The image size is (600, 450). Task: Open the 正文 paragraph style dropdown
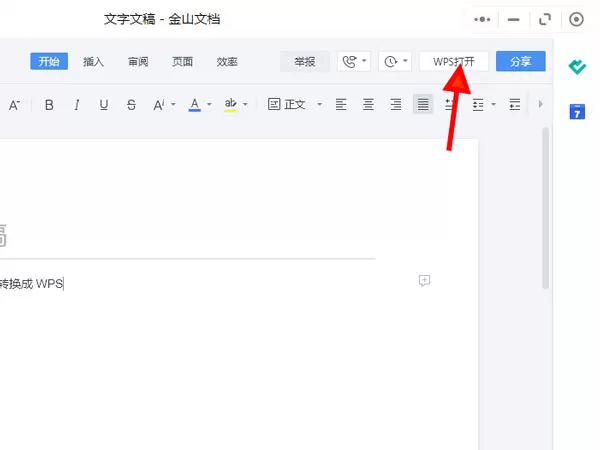[295, 104]
